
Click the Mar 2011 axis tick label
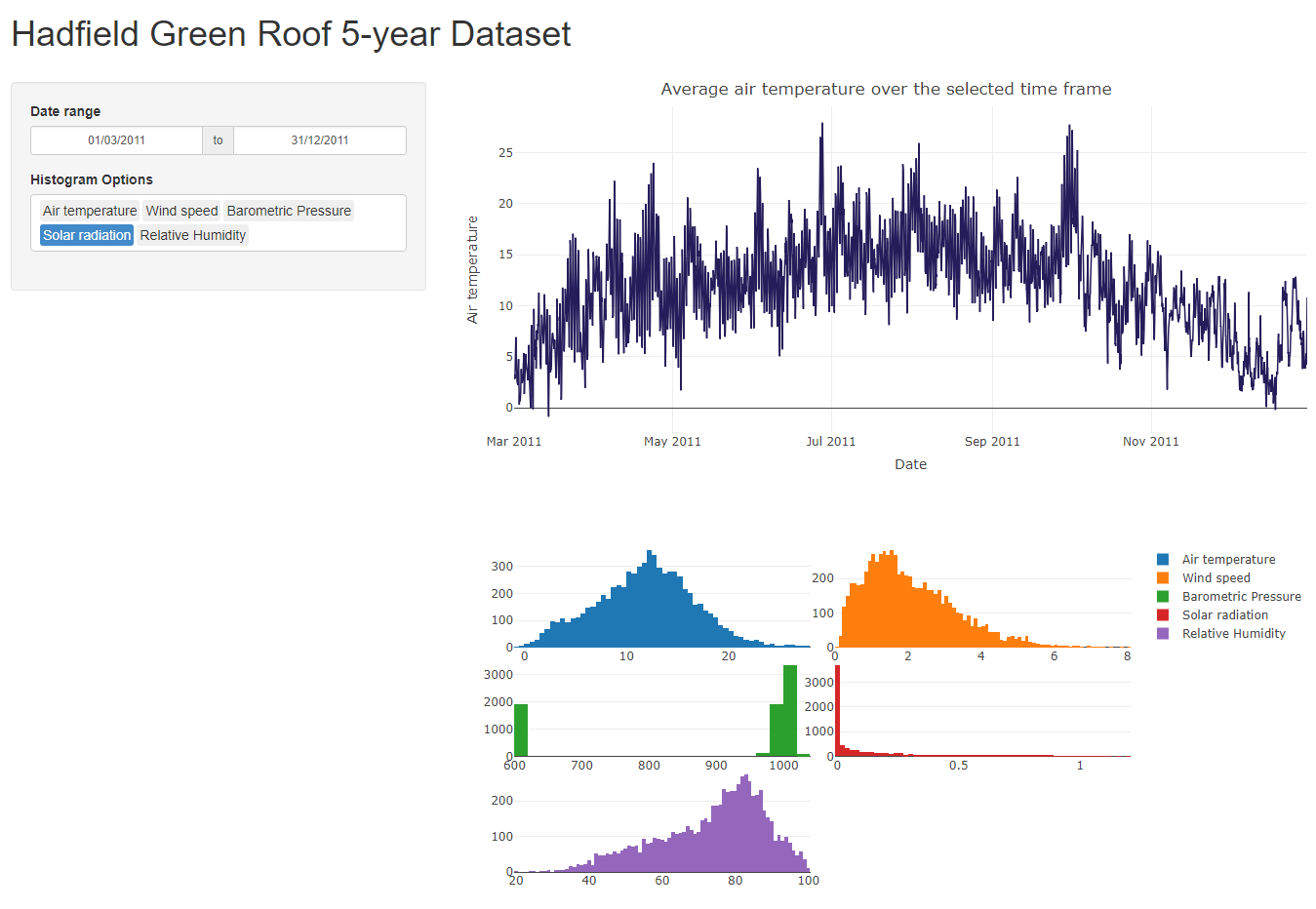click(514, 442)
